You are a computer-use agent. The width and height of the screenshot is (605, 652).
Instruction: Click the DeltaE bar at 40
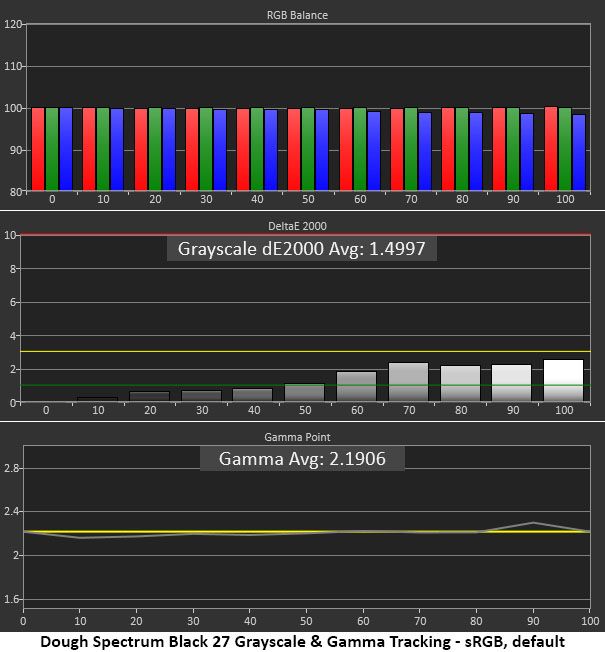coord(253,395)
